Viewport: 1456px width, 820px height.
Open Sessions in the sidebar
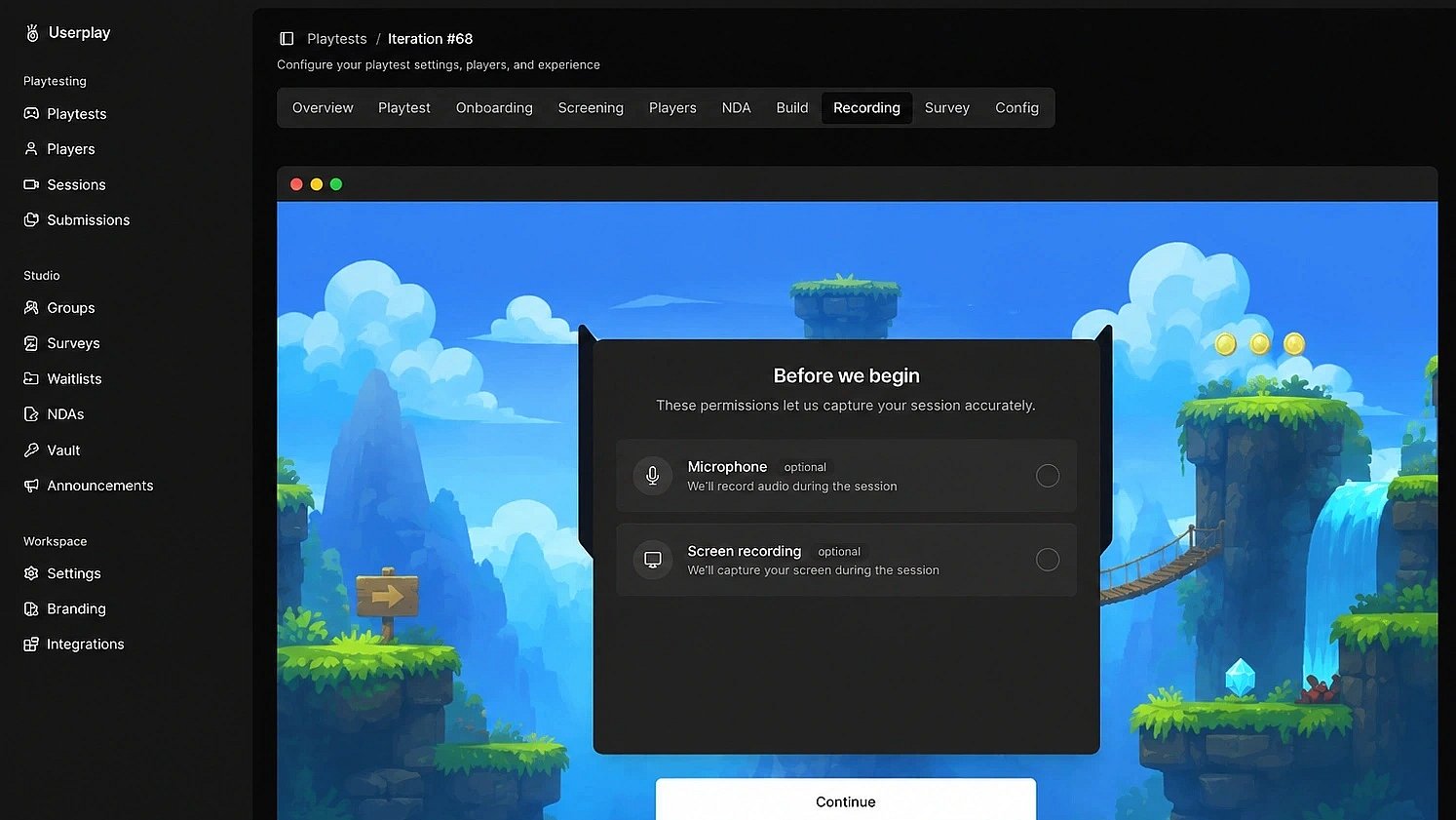[76, 185]
